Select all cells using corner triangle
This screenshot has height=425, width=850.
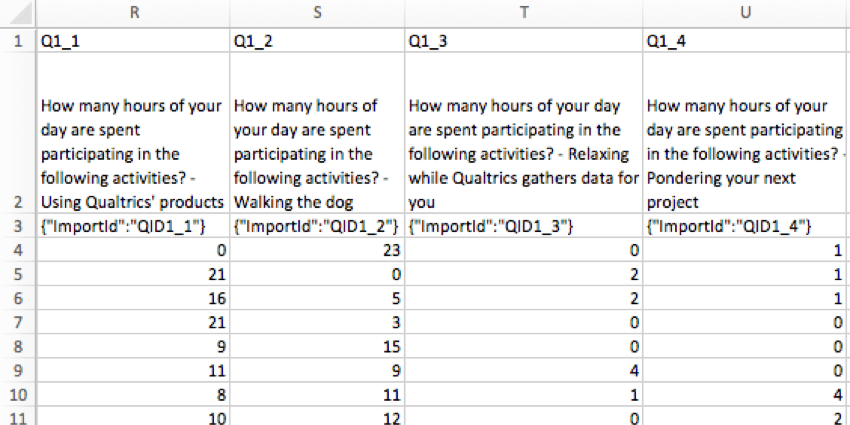pyautogui.click(x=18, y=14)
